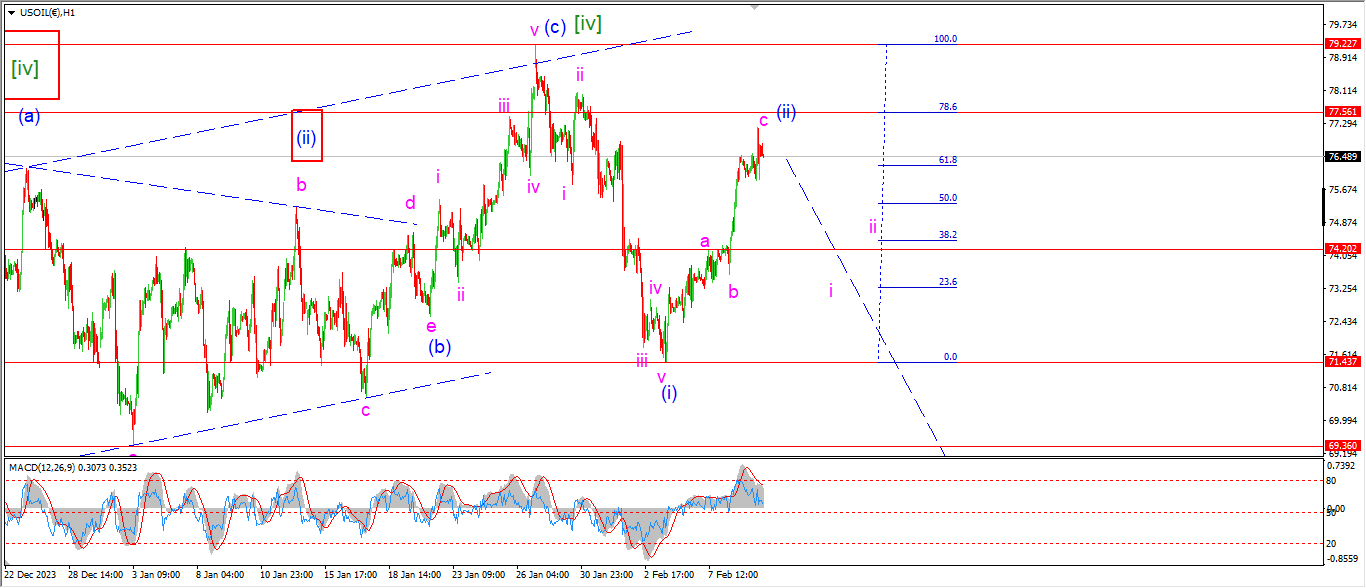Click the red 77.561 price level tag

[1341, 112]
